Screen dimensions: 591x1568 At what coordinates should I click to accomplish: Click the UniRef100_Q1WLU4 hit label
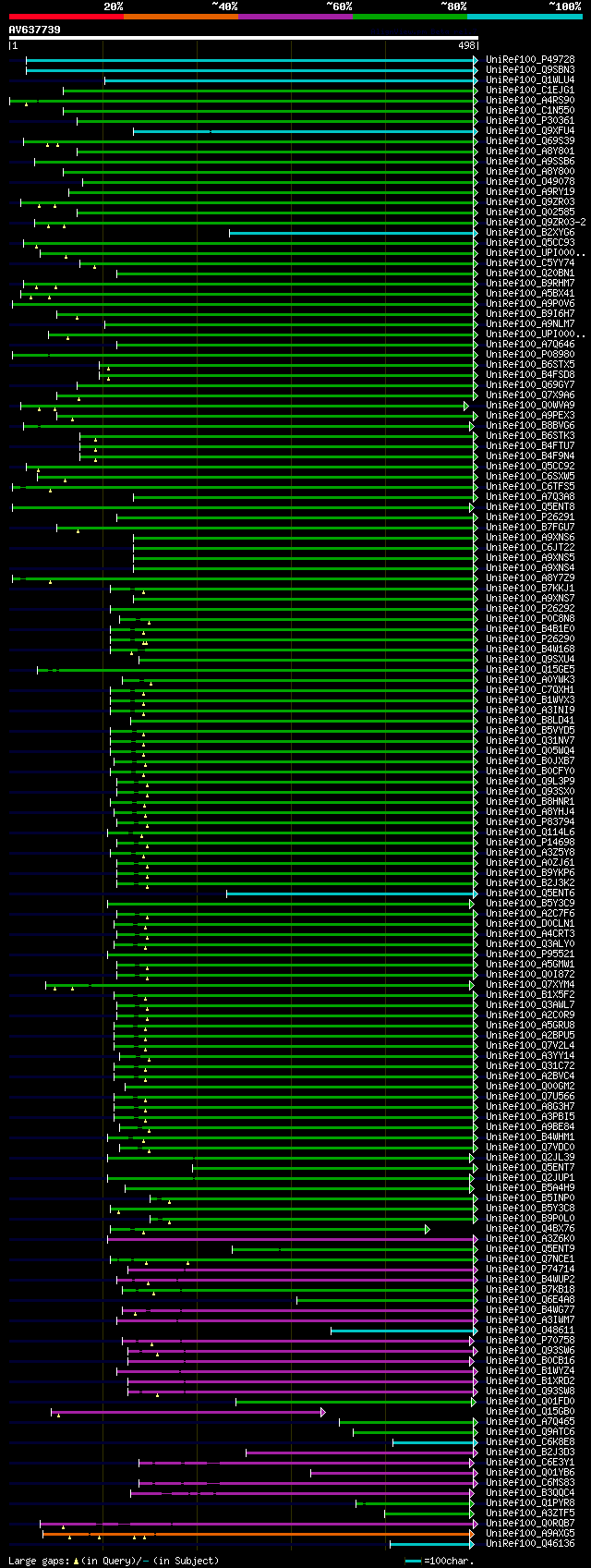530,79
